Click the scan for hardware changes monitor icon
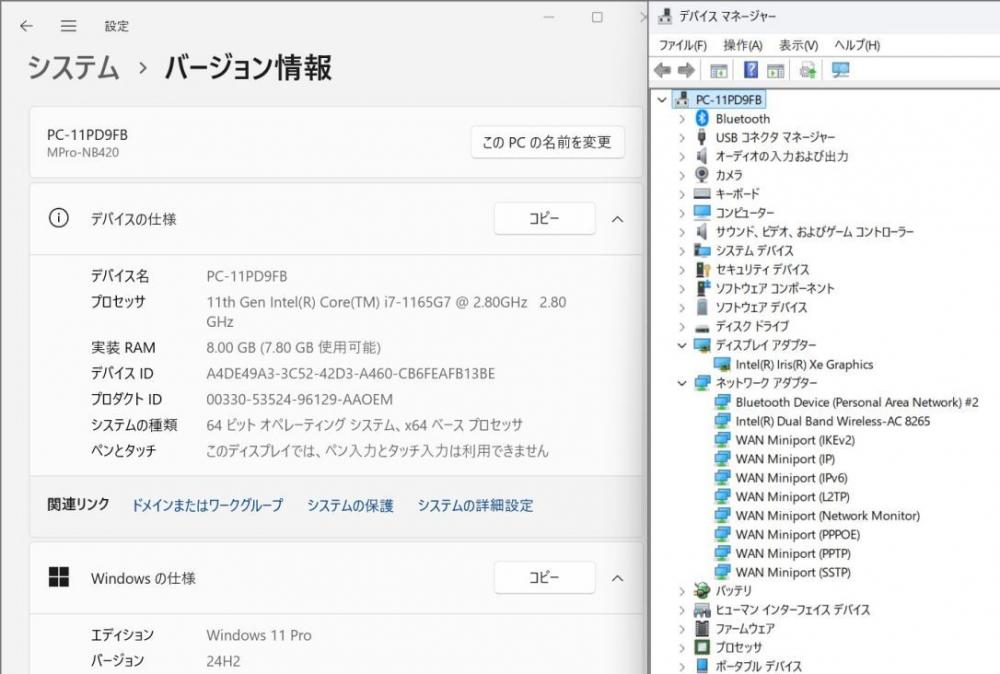 841,70
